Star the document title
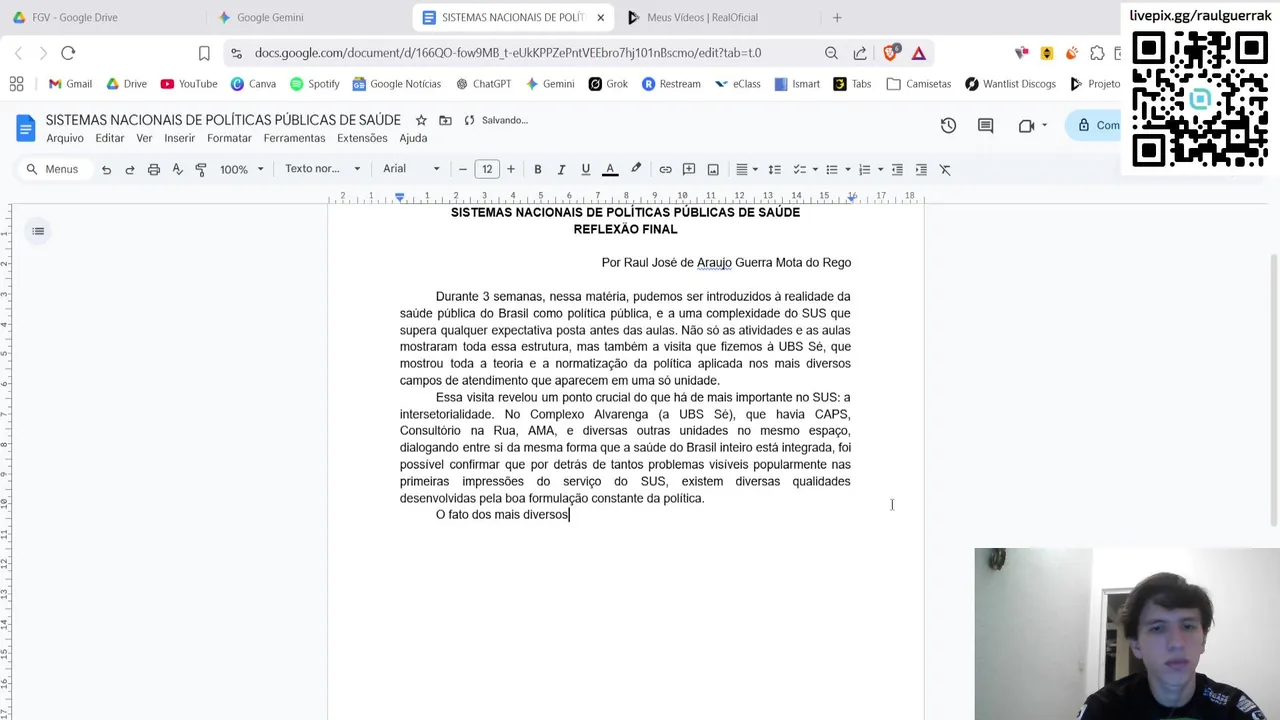 [x=421, y=120]
